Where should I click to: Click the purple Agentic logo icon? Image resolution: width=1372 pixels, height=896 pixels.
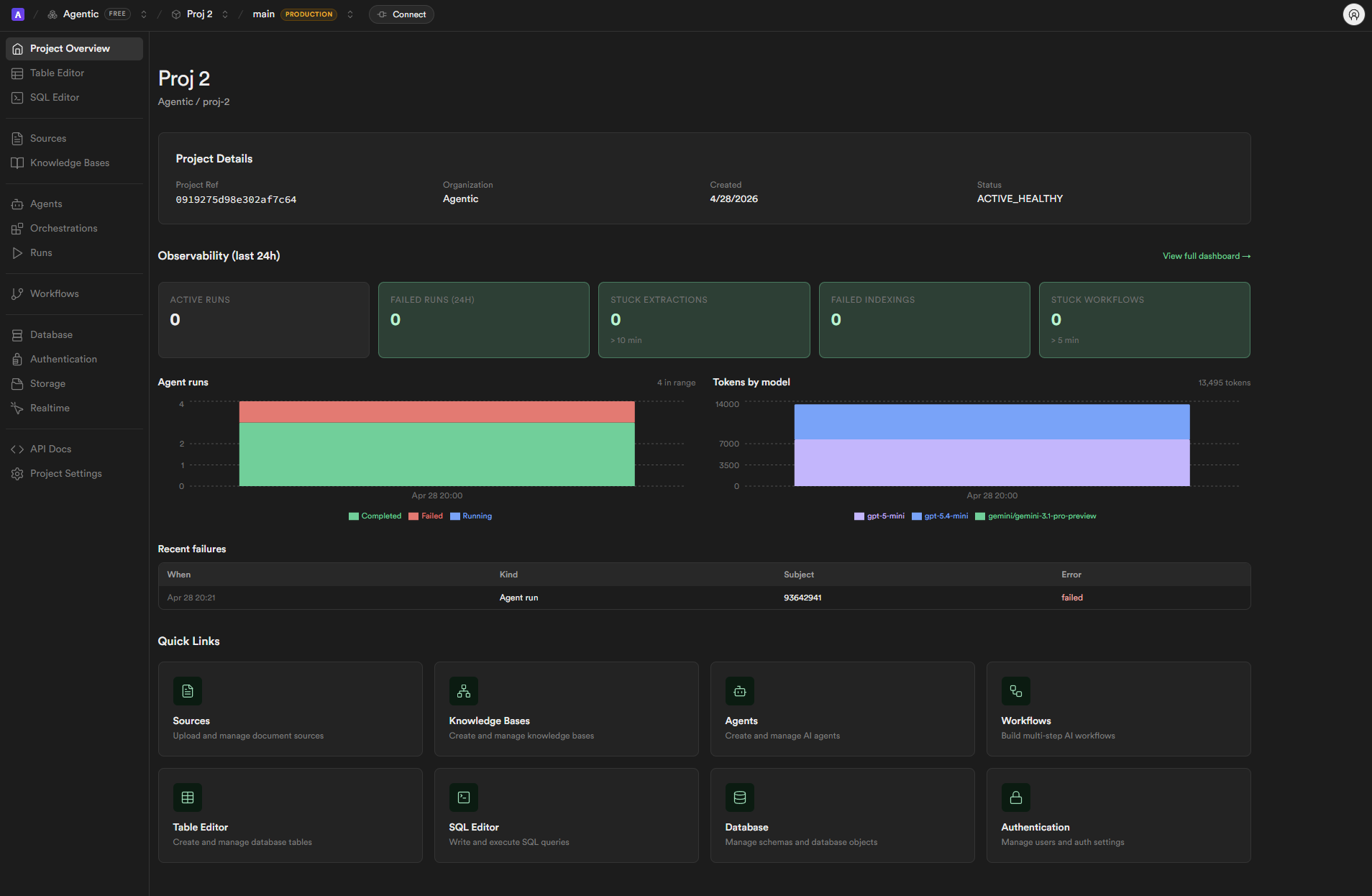(x=18, y=14)
